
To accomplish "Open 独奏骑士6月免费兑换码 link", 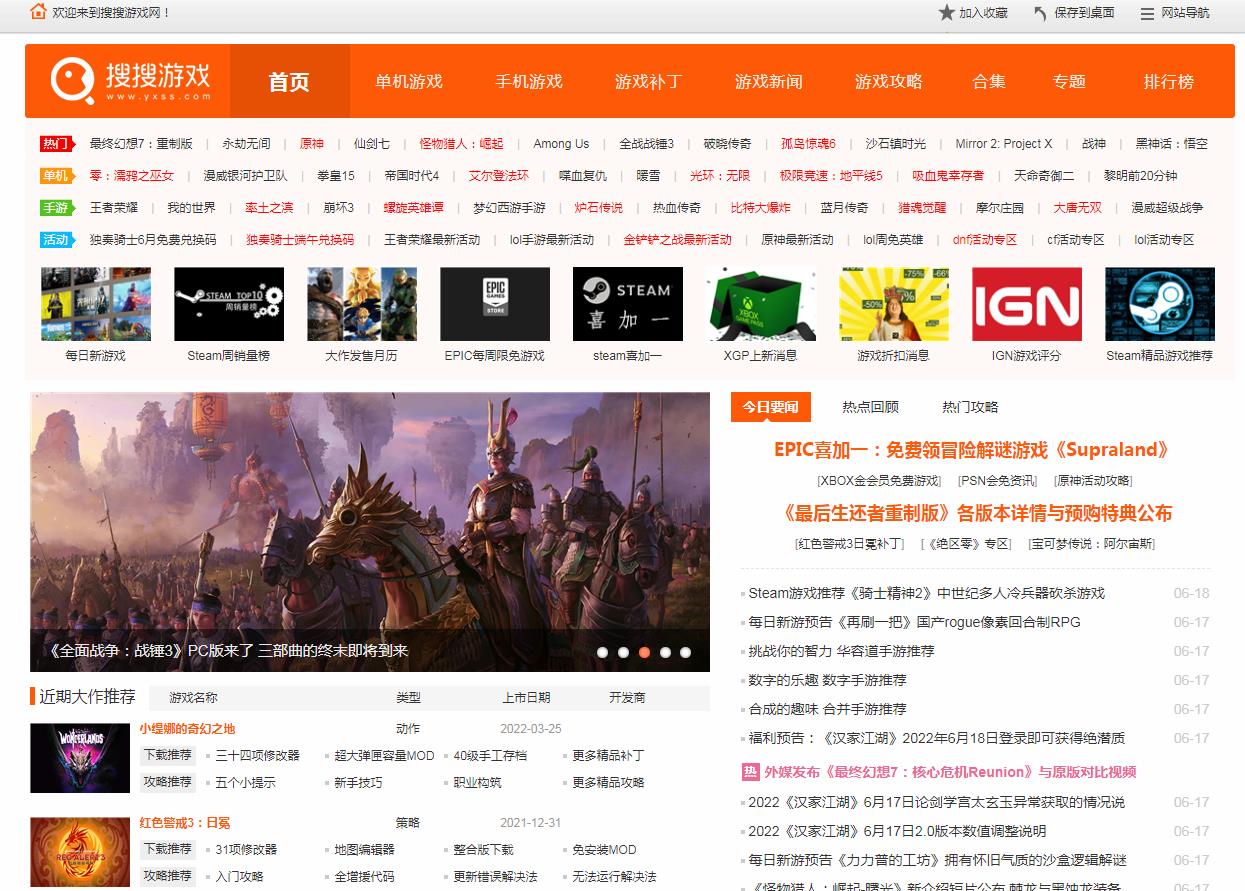I will click(153, 240).
